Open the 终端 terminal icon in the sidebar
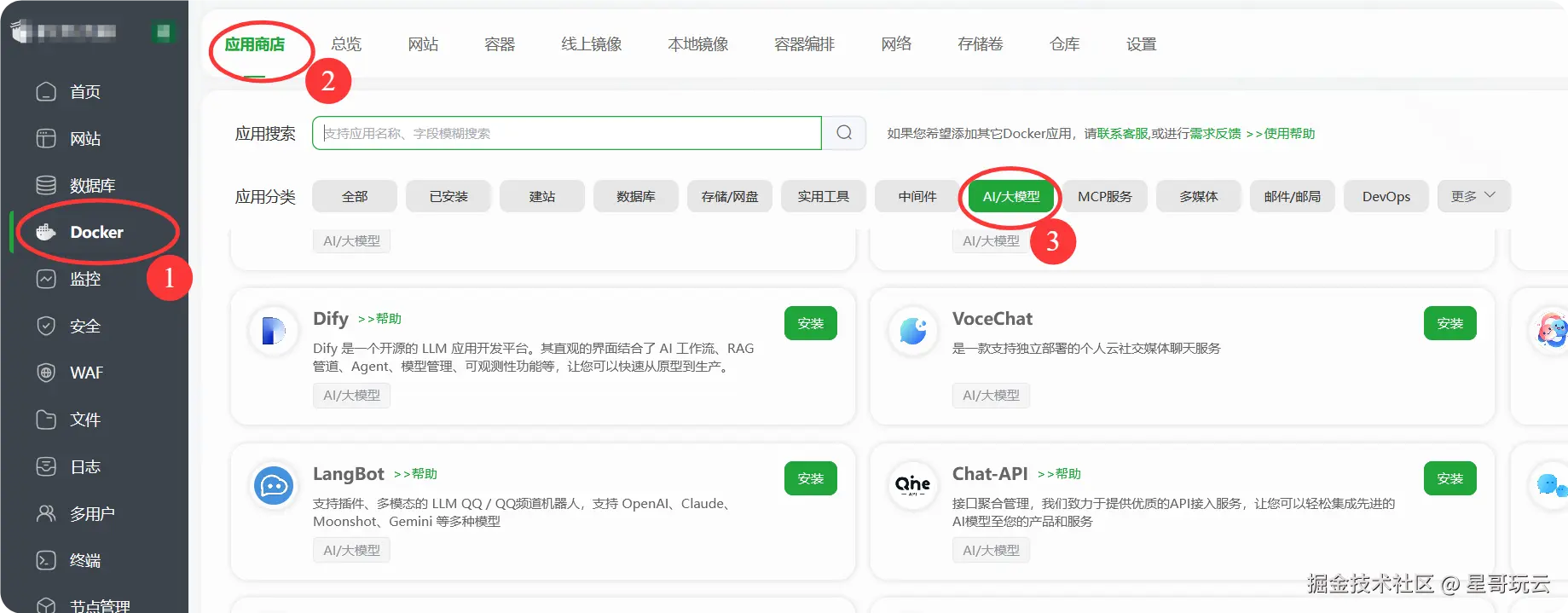 tap(46, 560)
